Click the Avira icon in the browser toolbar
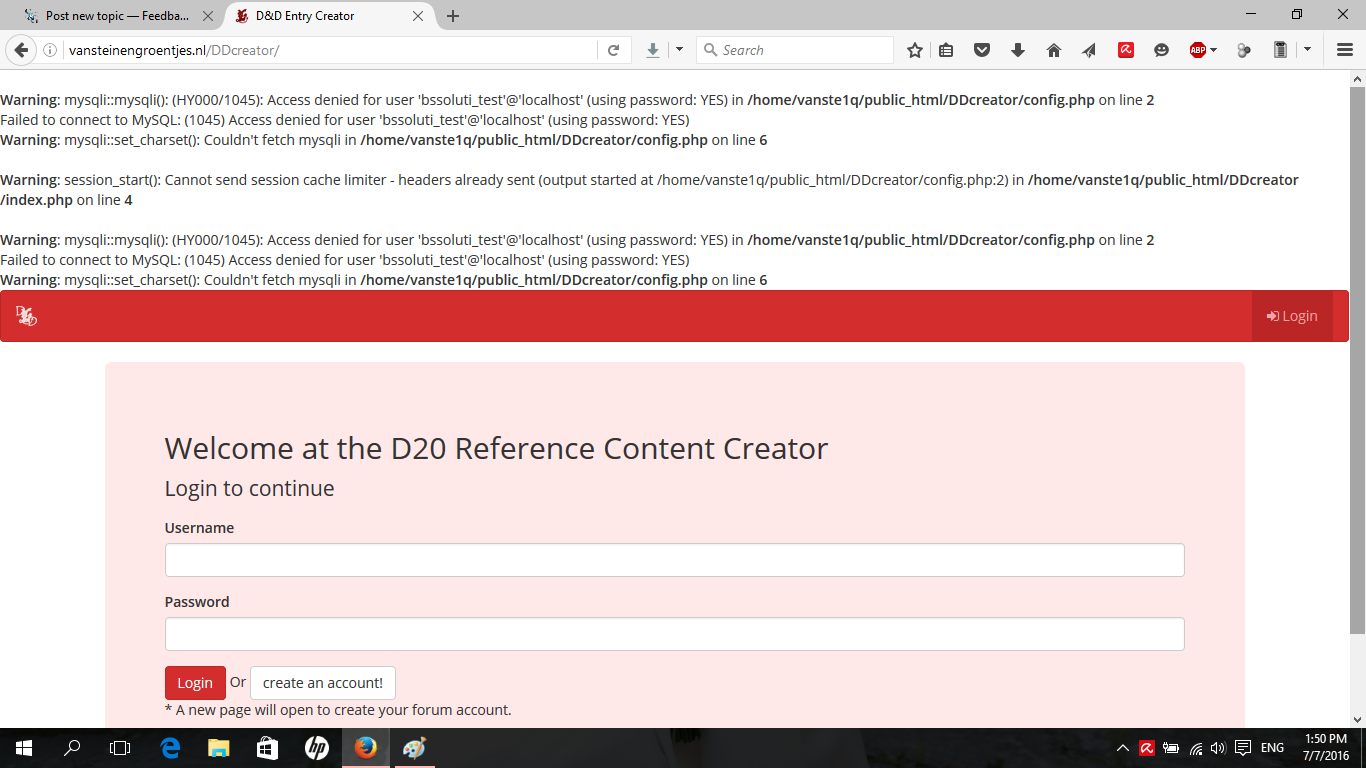This screenshot has width=1366, height=768. click(1125, 50)
